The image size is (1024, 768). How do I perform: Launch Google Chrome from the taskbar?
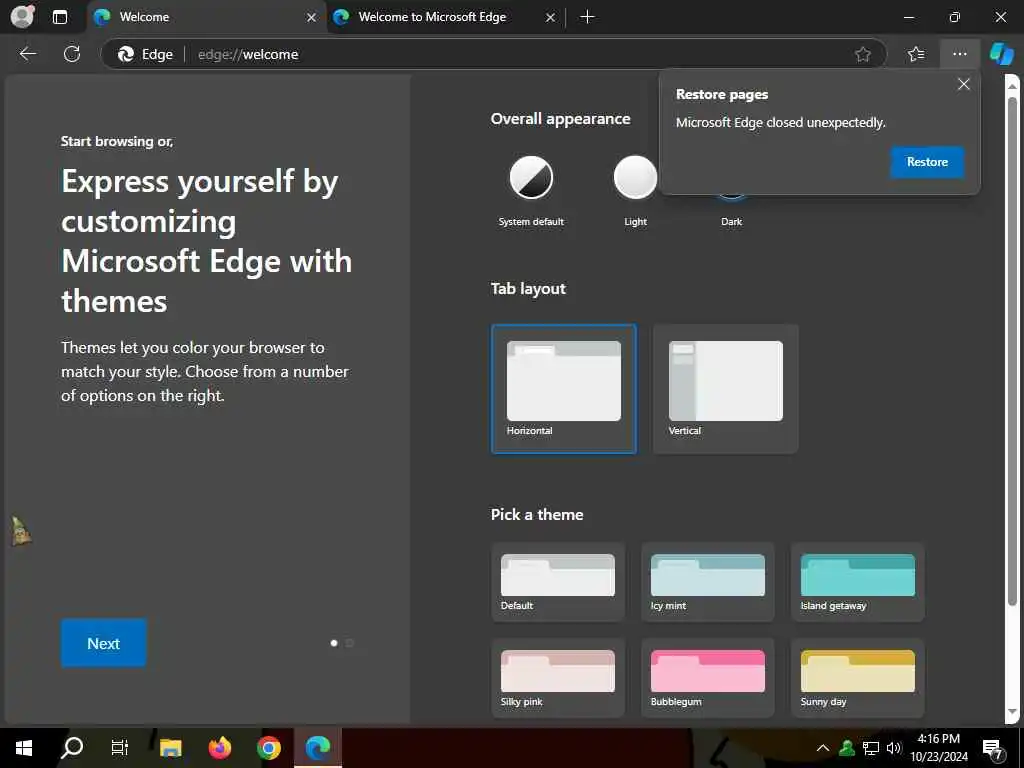(x=268, y=748)
